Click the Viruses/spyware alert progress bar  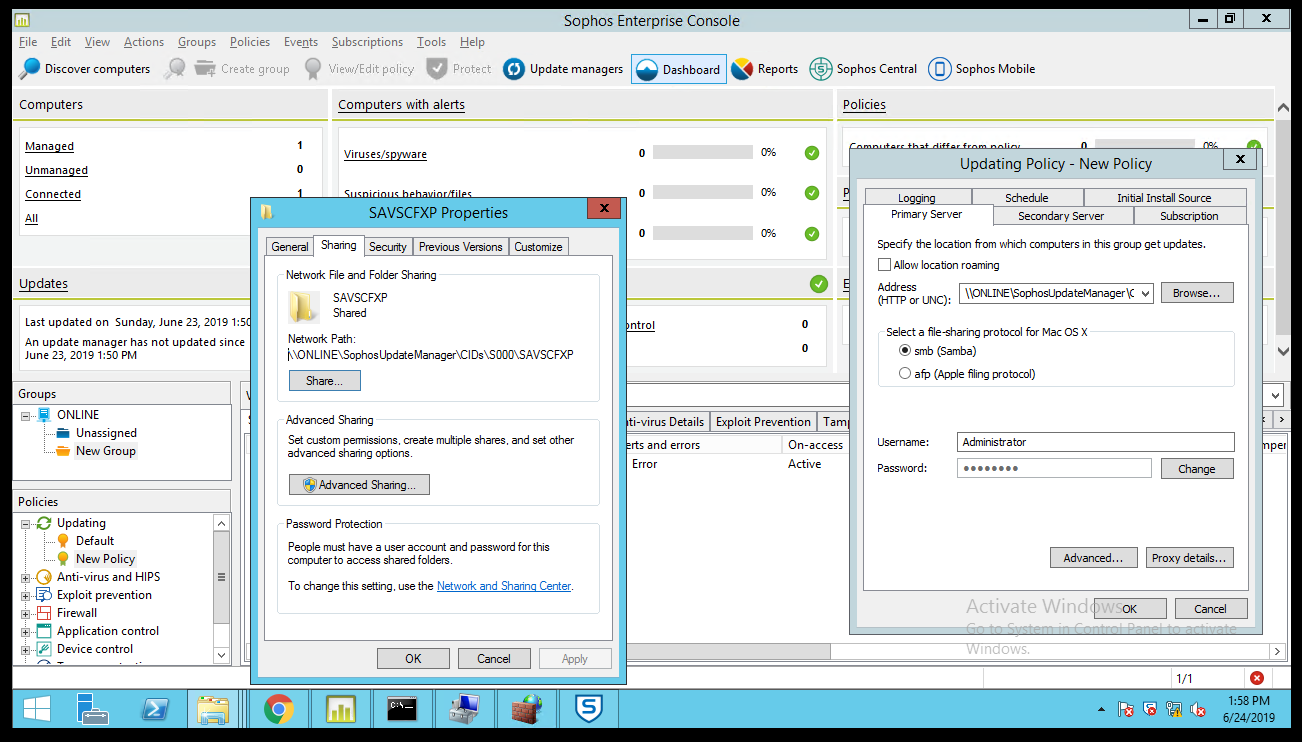coord(702,153)
